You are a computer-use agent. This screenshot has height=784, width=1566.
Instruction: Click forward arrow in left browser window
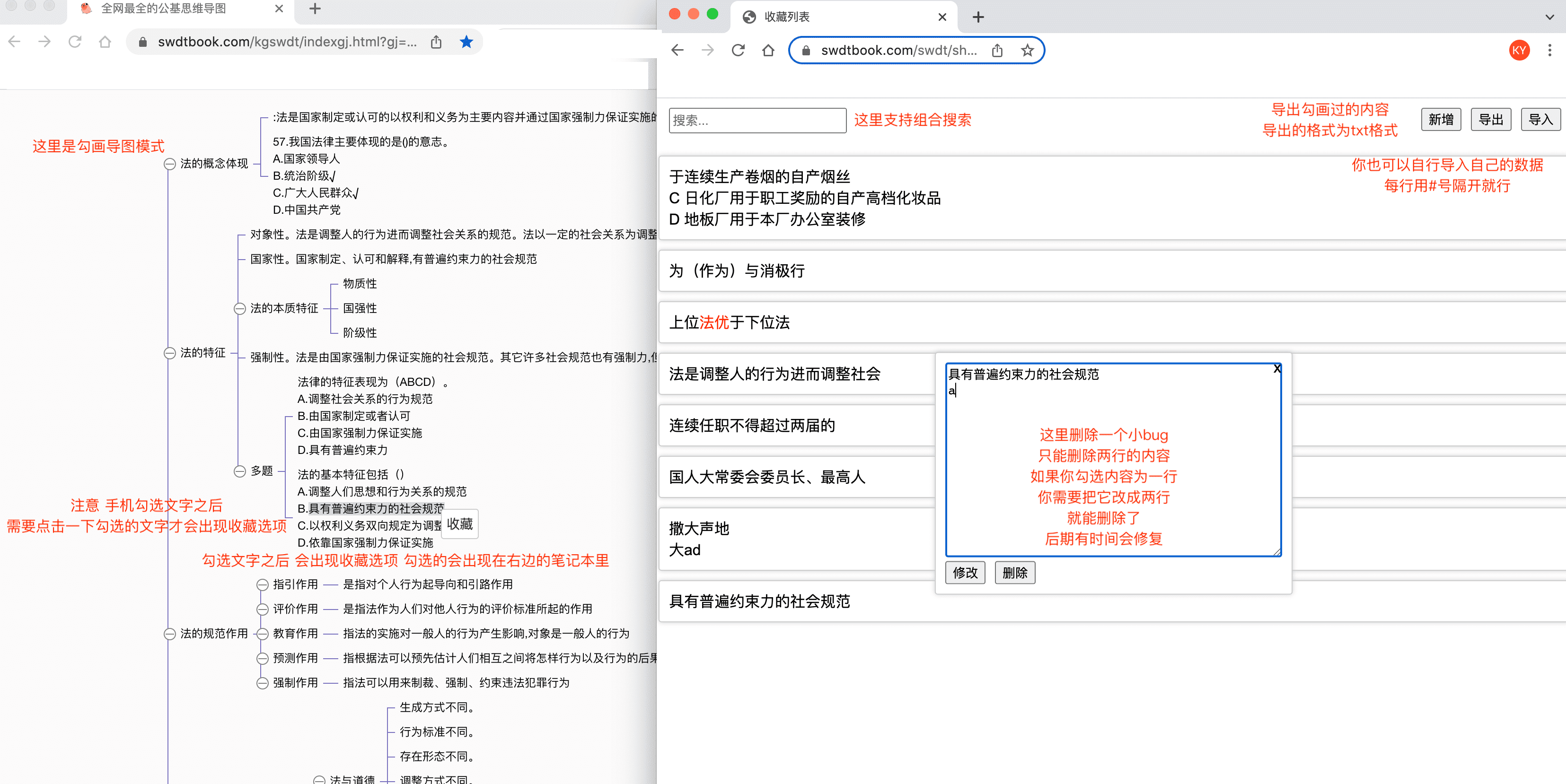[44, 41]
